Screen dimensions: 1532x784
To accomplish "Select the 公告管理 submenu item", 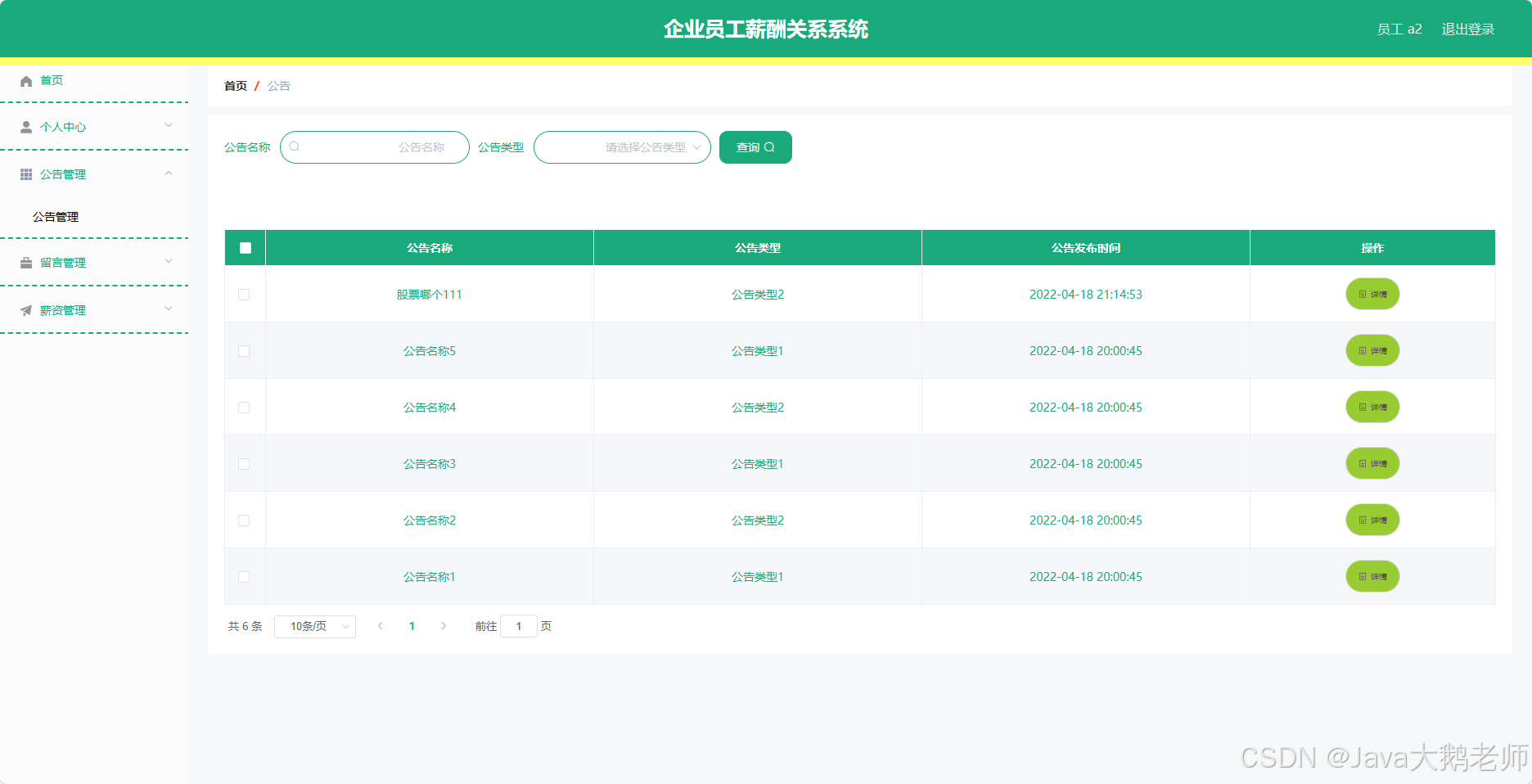I will click(56, 217).
